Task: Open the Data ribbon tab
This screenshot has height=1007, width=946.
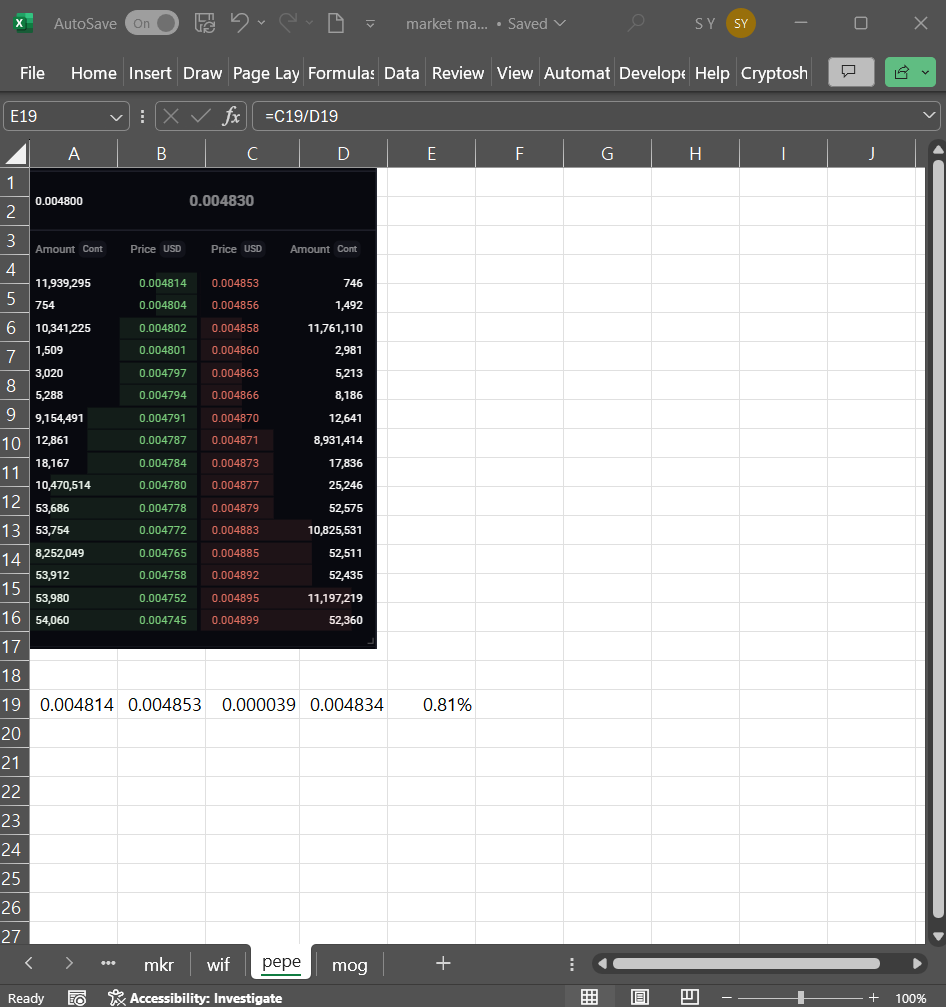Action: 401,73
